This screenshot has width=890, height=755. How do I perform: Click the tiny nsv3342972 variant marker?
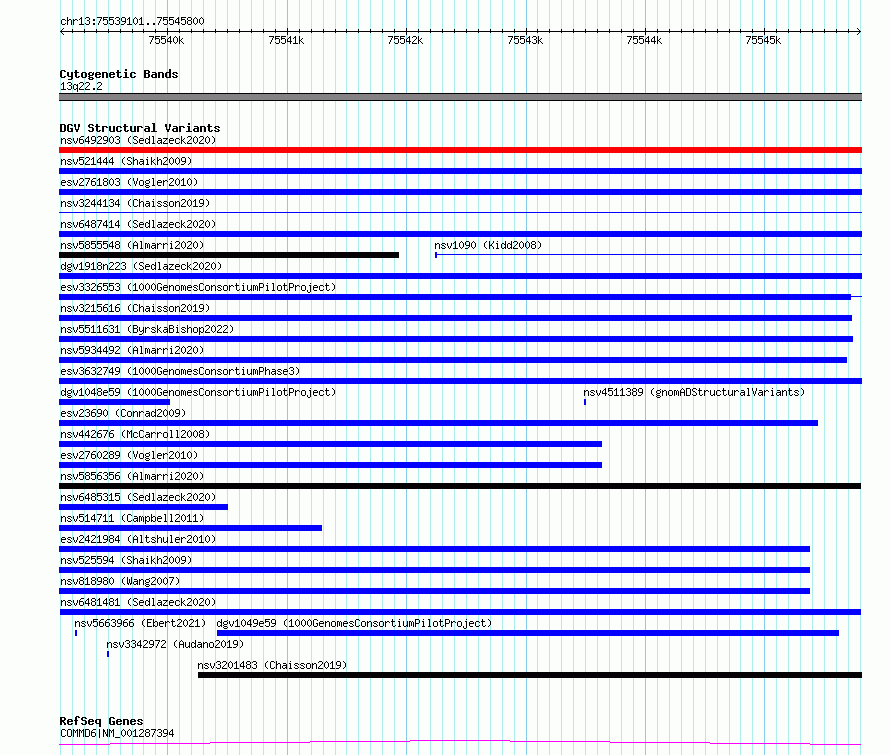108,654
